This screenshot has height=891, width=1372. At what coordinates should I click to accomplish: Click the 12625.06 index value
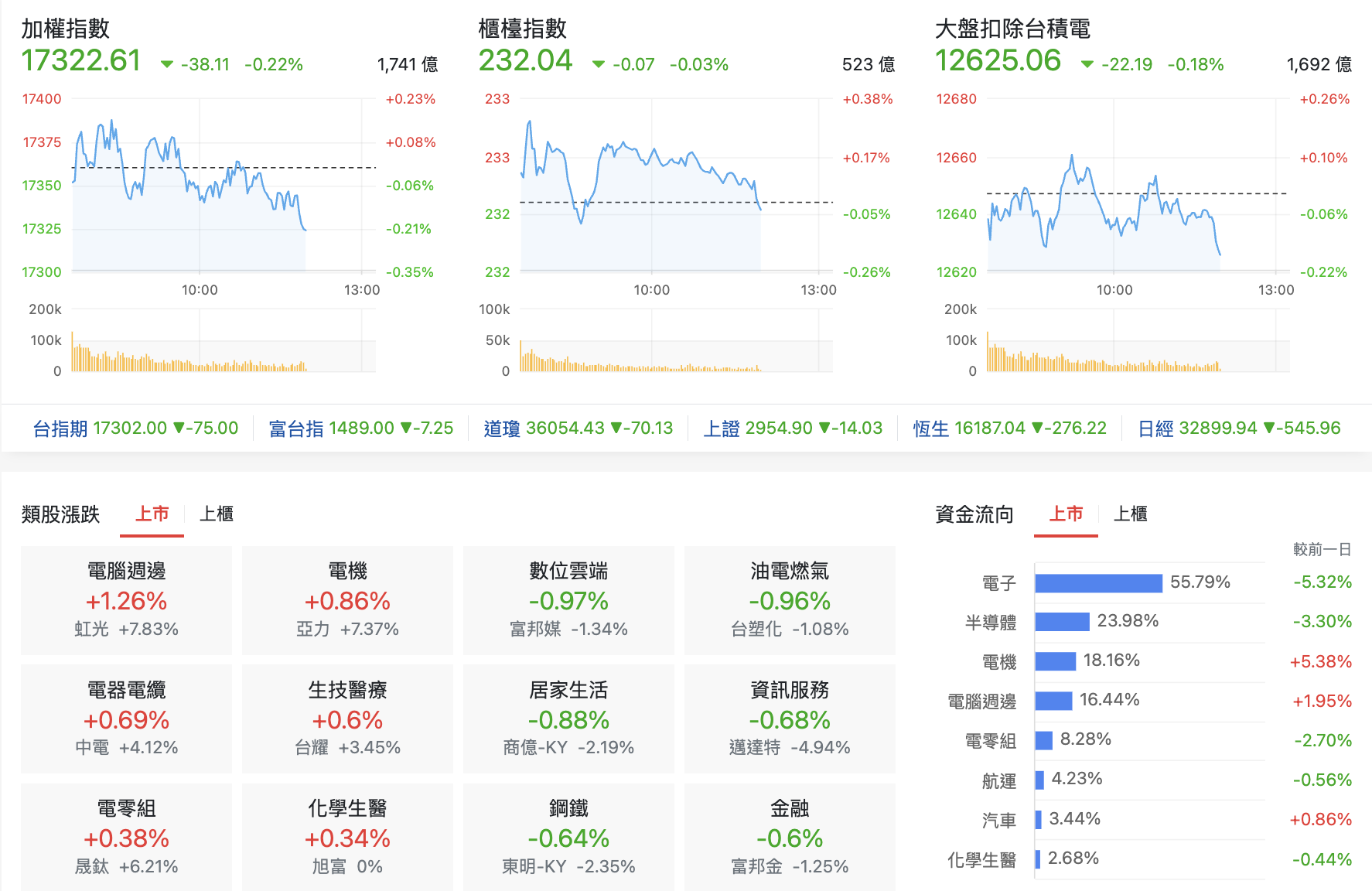[998, 60]
